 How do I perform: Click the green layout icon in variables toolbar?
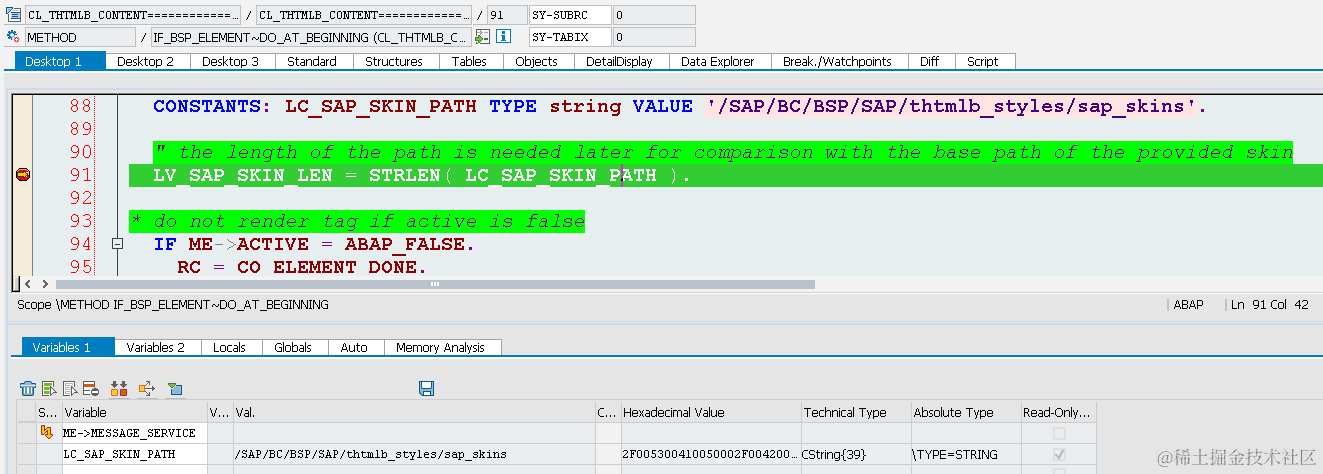point(175,388)
